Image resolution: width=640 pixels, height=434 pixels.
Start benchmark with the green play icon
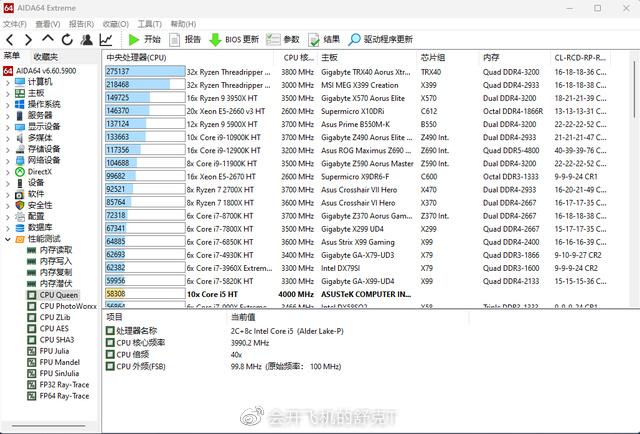point(133,40)
